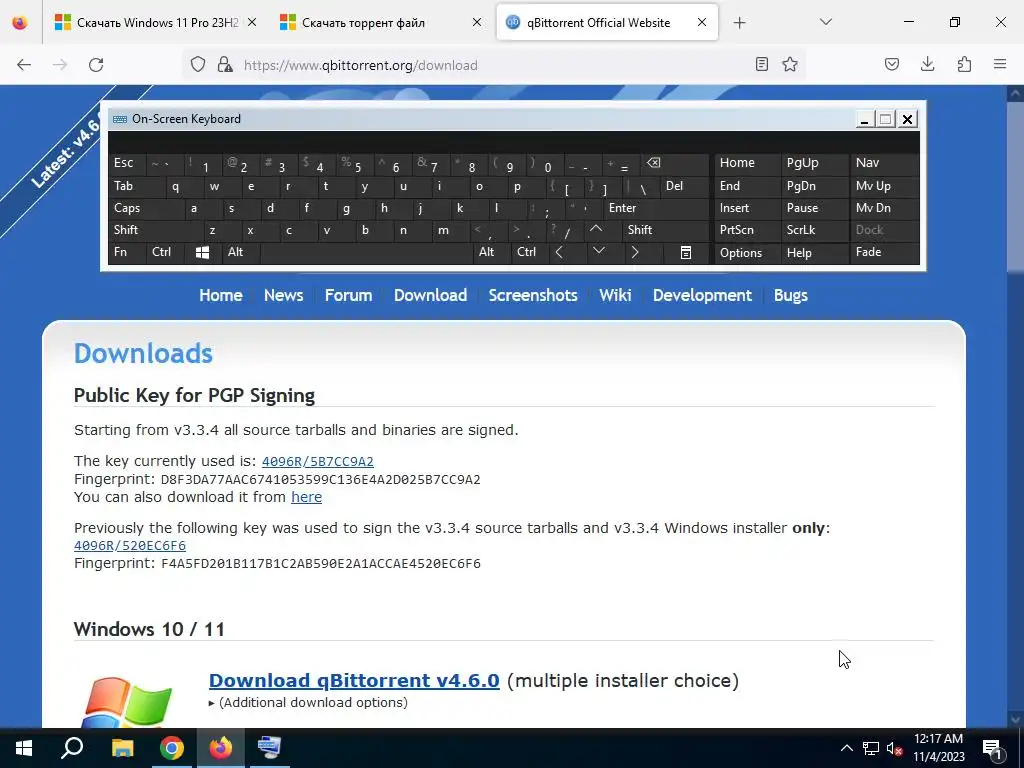Click the down arrow key on On-Screen Keyboard
Image resolution: width=1024 pixels, height=768 pixels.
[599, 251]
